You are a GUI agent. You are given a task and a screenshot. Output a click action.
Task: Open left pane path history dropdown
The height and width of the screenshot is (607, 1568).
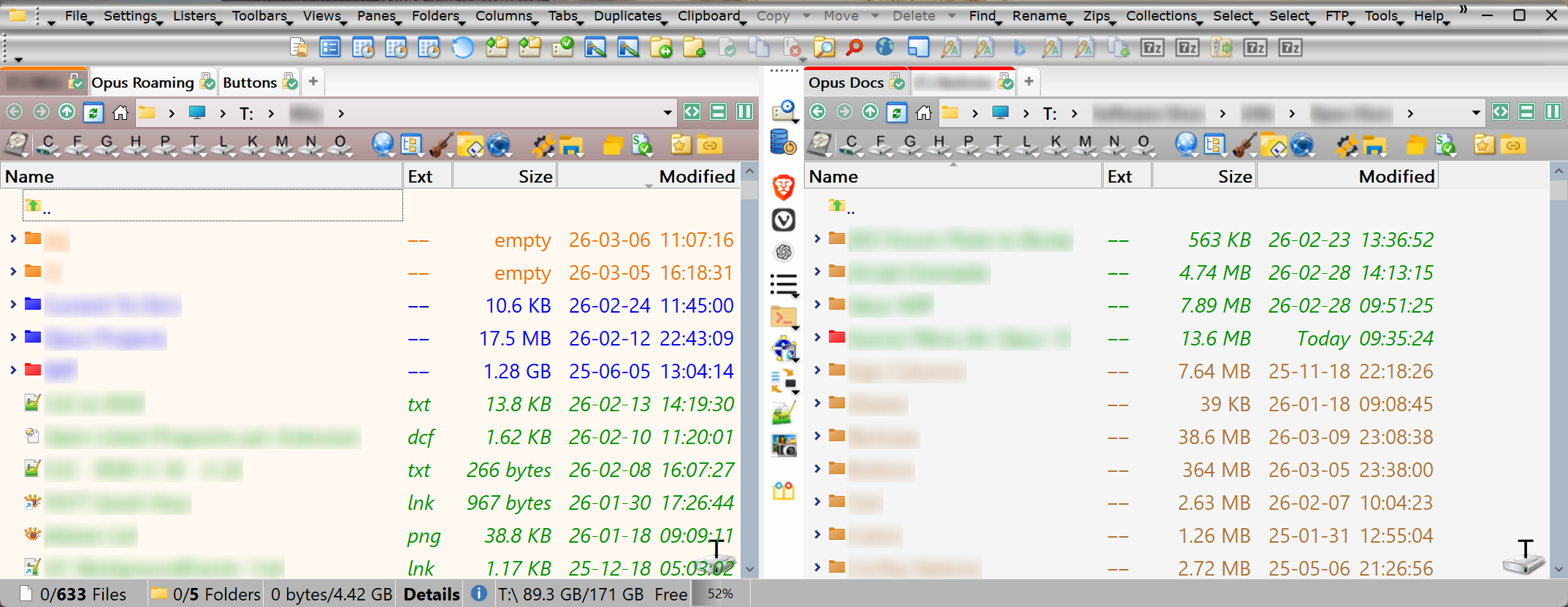[667, 112]
